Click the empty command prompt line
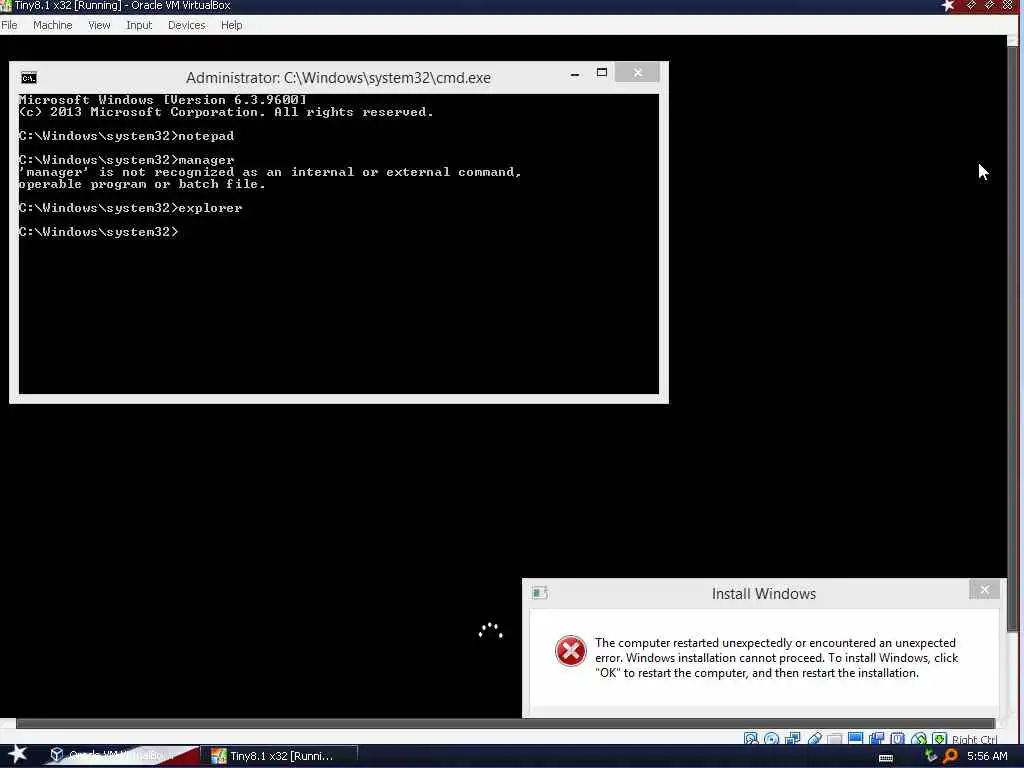Screen dimensions: 1024x768 coord(99,232)
